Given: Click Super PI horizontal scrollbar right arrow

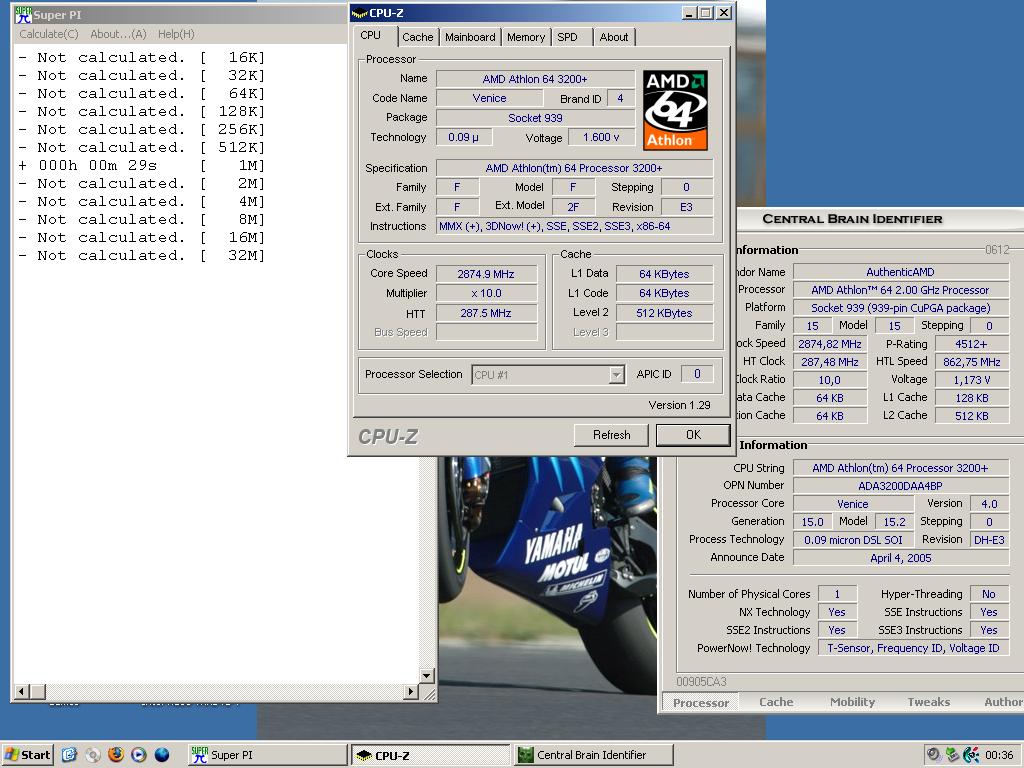Looking at the screenshot, I should (411, 691).
